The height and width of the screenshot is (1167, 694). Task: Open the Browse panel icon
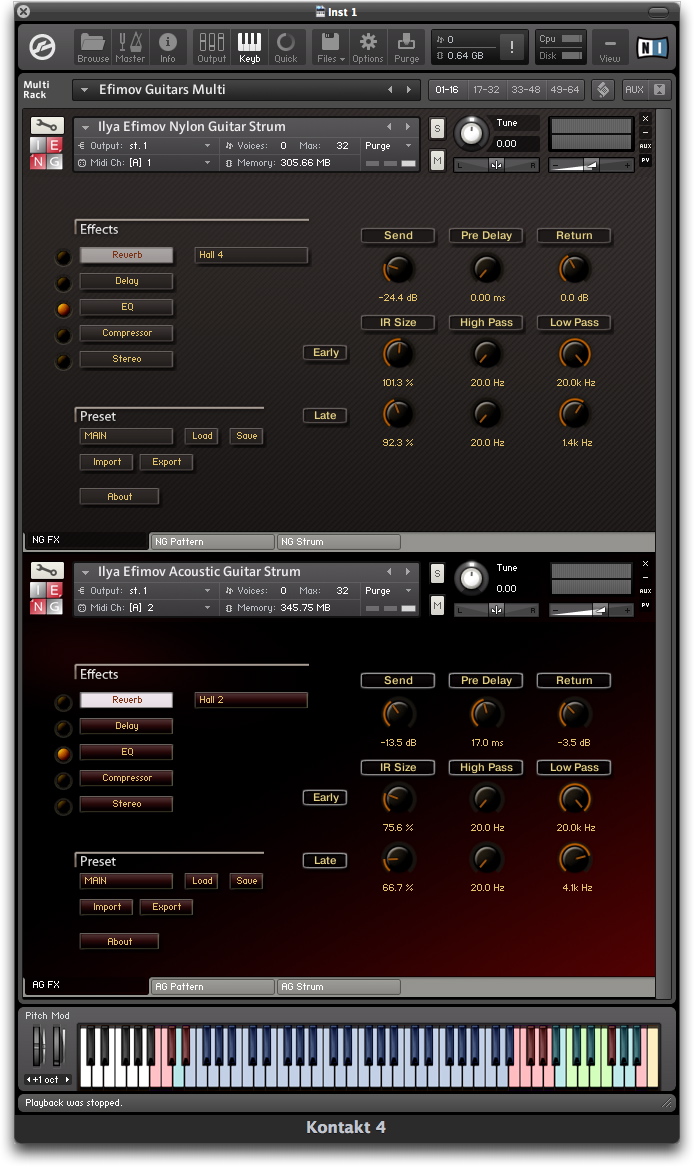click(x=93, y=48)
